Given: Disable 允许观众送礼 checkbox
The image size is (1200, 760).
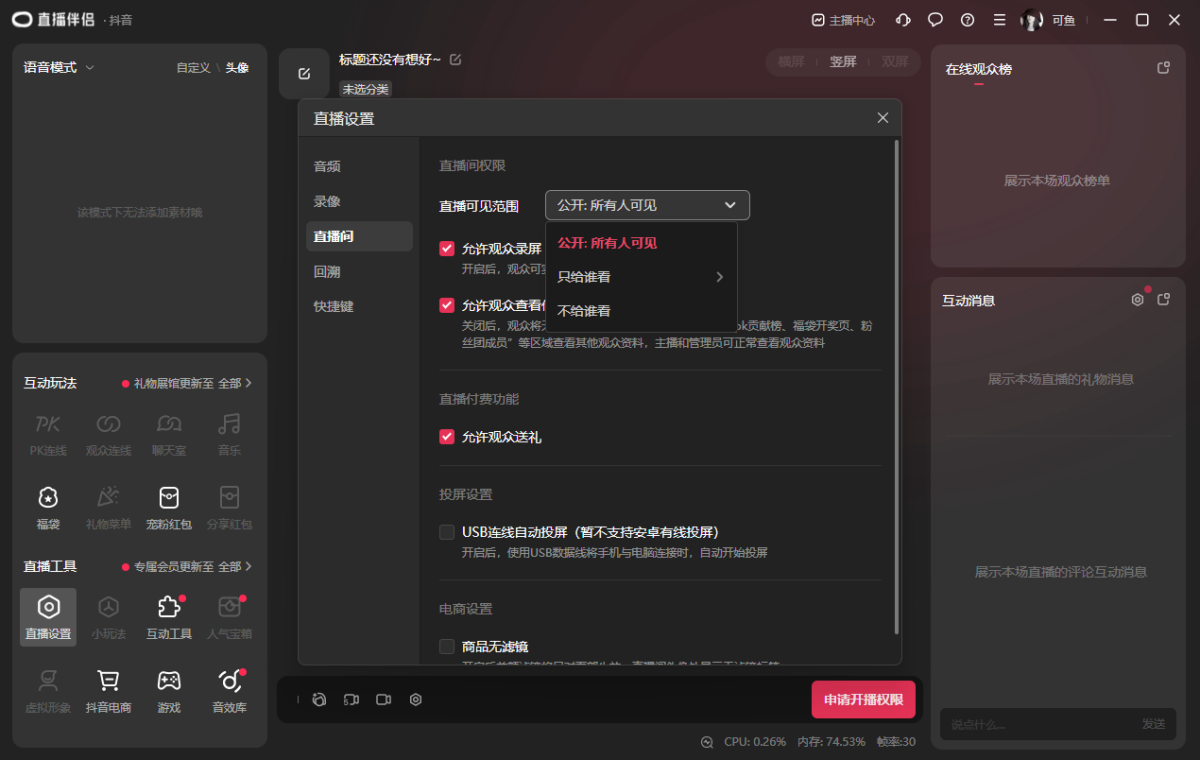Looking at the screenshot, I should point(447,437).
